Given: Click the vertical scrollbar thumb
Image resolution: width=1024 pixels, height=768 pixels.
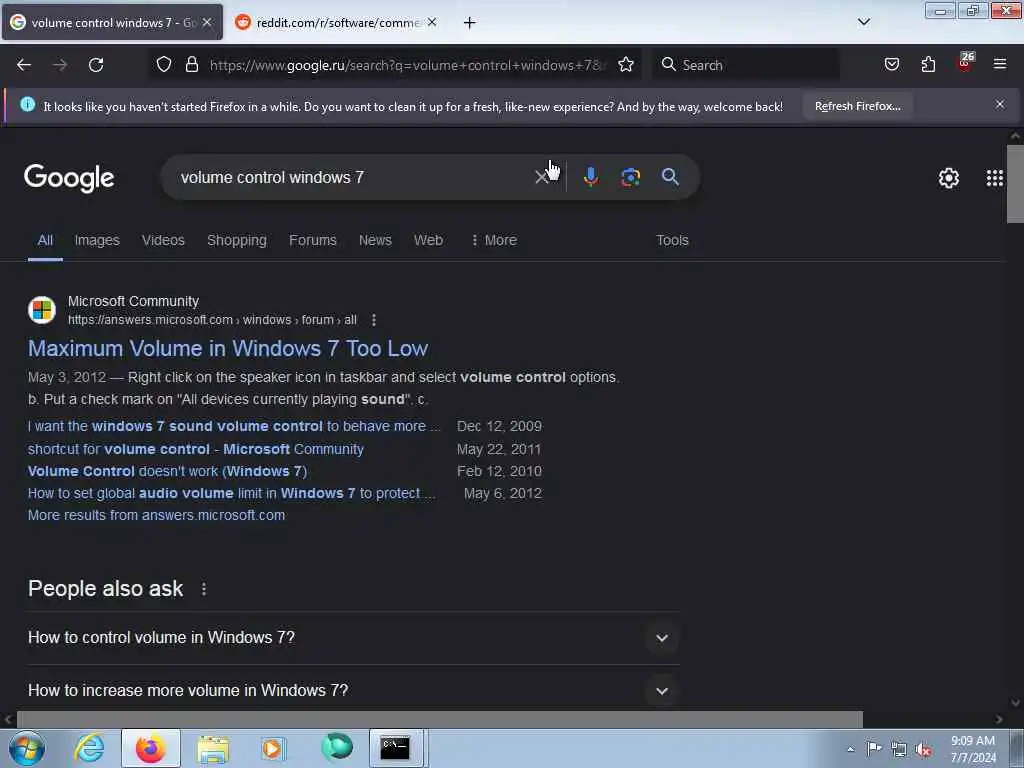Looking at the screenshot, I should click(x=1015, y=184).
